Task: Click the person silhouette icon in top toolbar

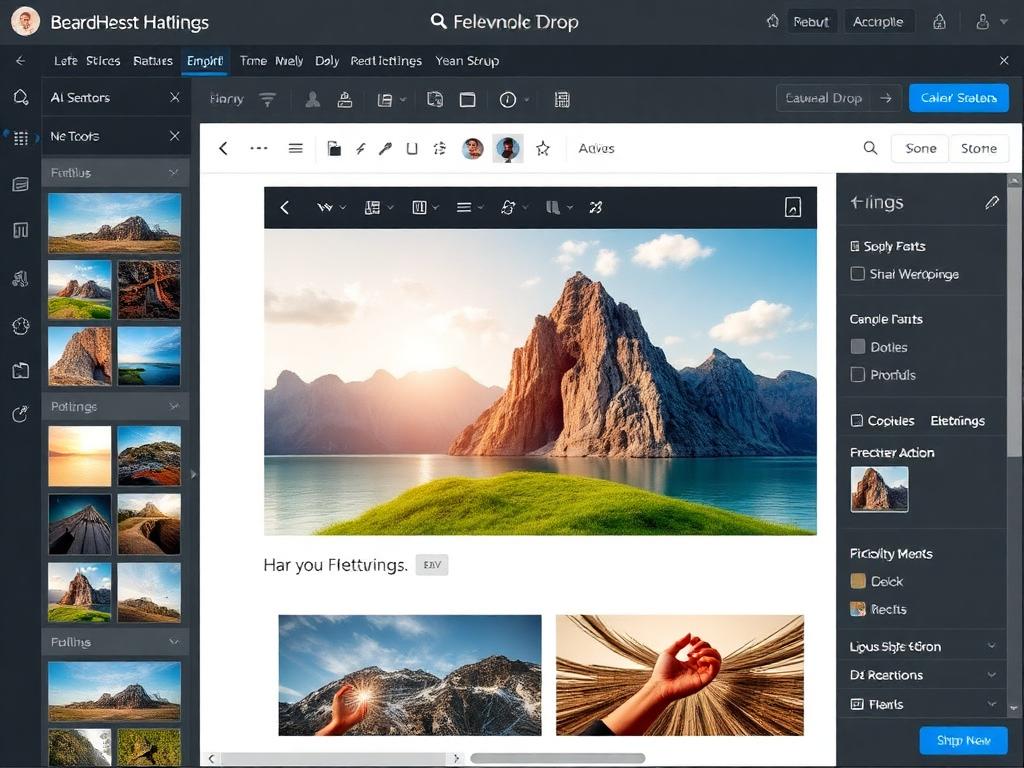Action: pyautogui.click(x=313, y=99)
